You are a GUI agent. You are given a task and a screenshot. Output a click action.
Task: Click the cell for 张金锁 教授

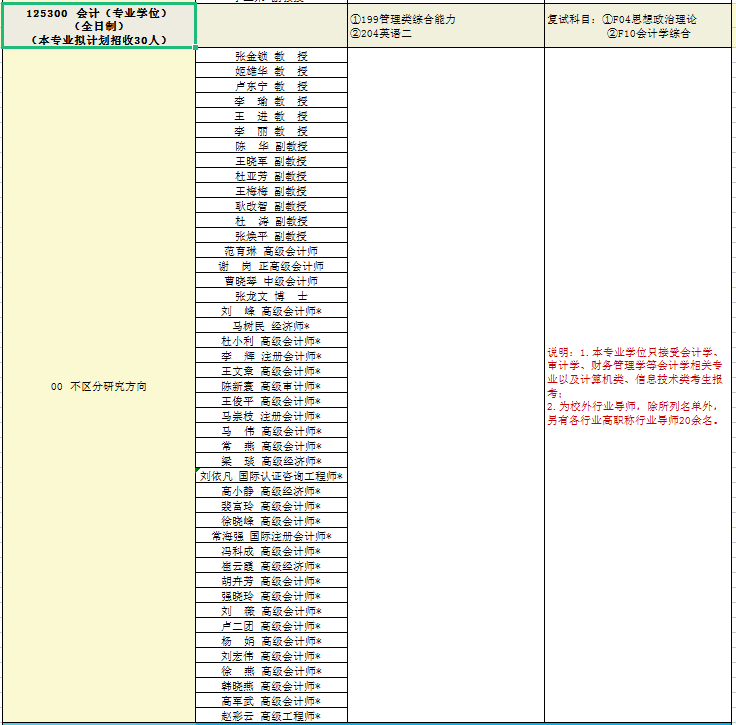click(271, 56)
